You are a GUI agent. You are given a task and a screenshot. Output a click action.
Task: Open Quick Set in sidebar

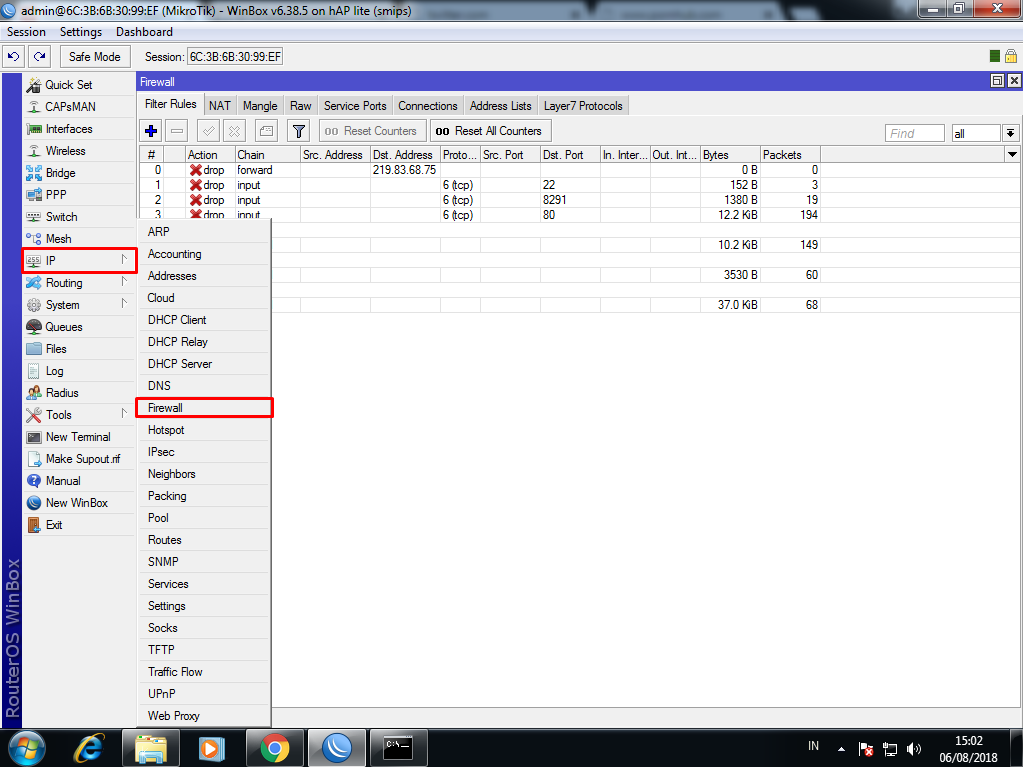[x=80, y=85]
